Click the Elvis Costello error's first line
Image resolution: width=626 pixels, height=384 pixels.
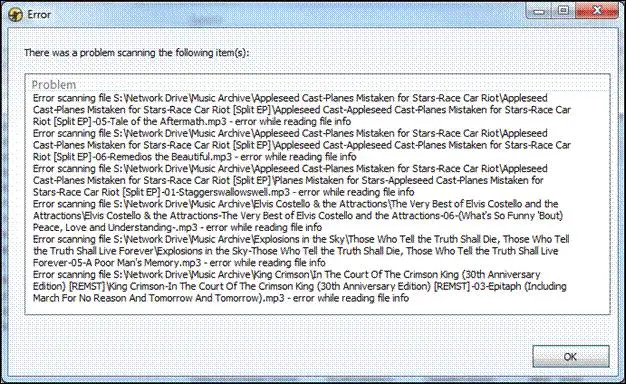pos(295,204)
